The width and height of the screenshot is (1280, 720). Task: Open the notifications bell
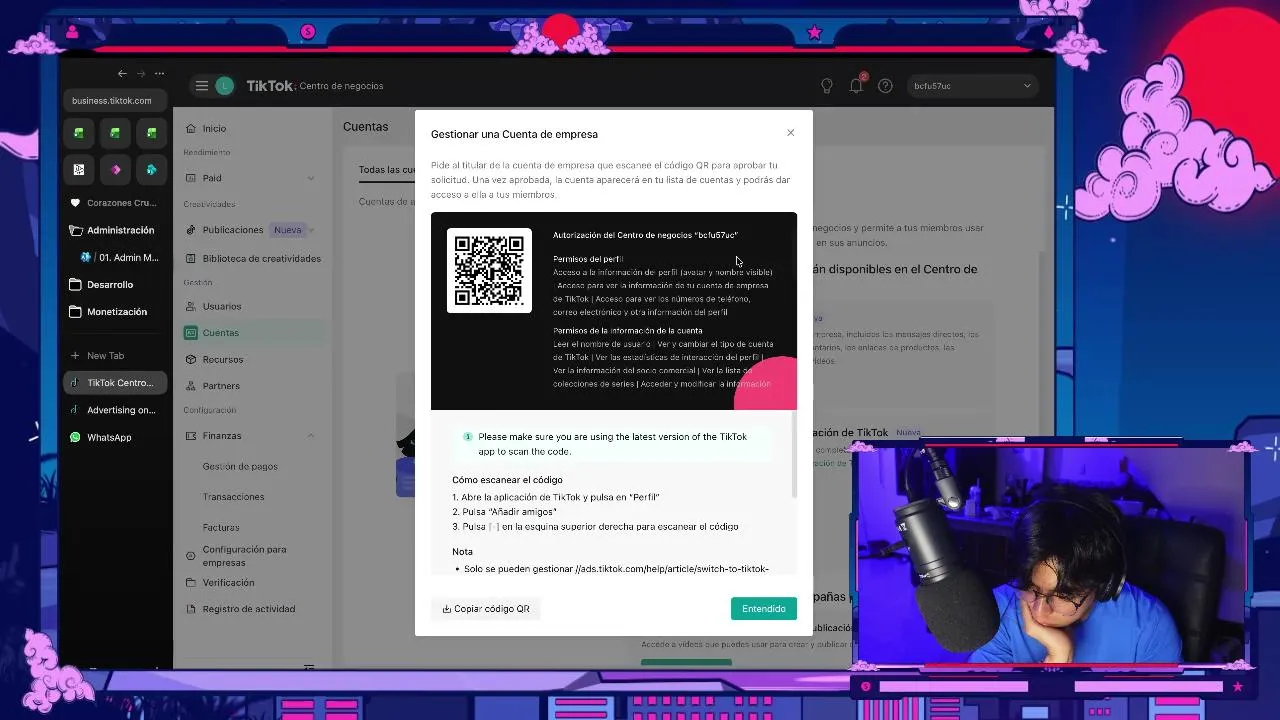(x=856, y=86)
